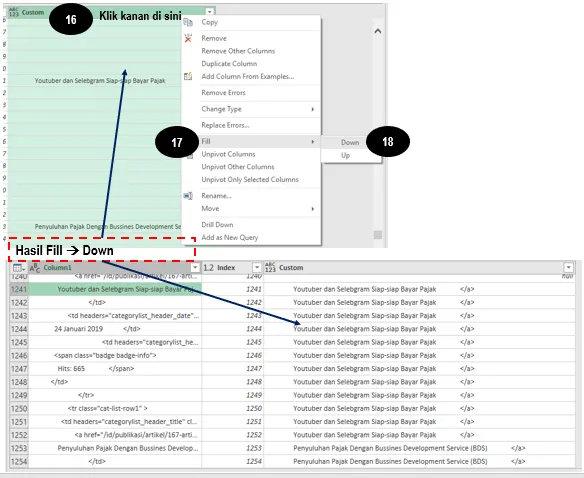This screenshot has width=584, height=478.
Task: Select Unpivot Only Selected Columns
Action: pos(250,180)
